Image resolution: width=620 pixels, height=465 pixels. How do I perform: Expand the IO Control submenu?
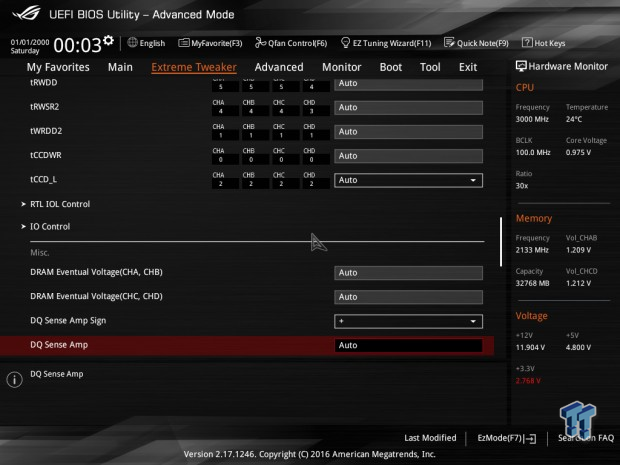50,227
